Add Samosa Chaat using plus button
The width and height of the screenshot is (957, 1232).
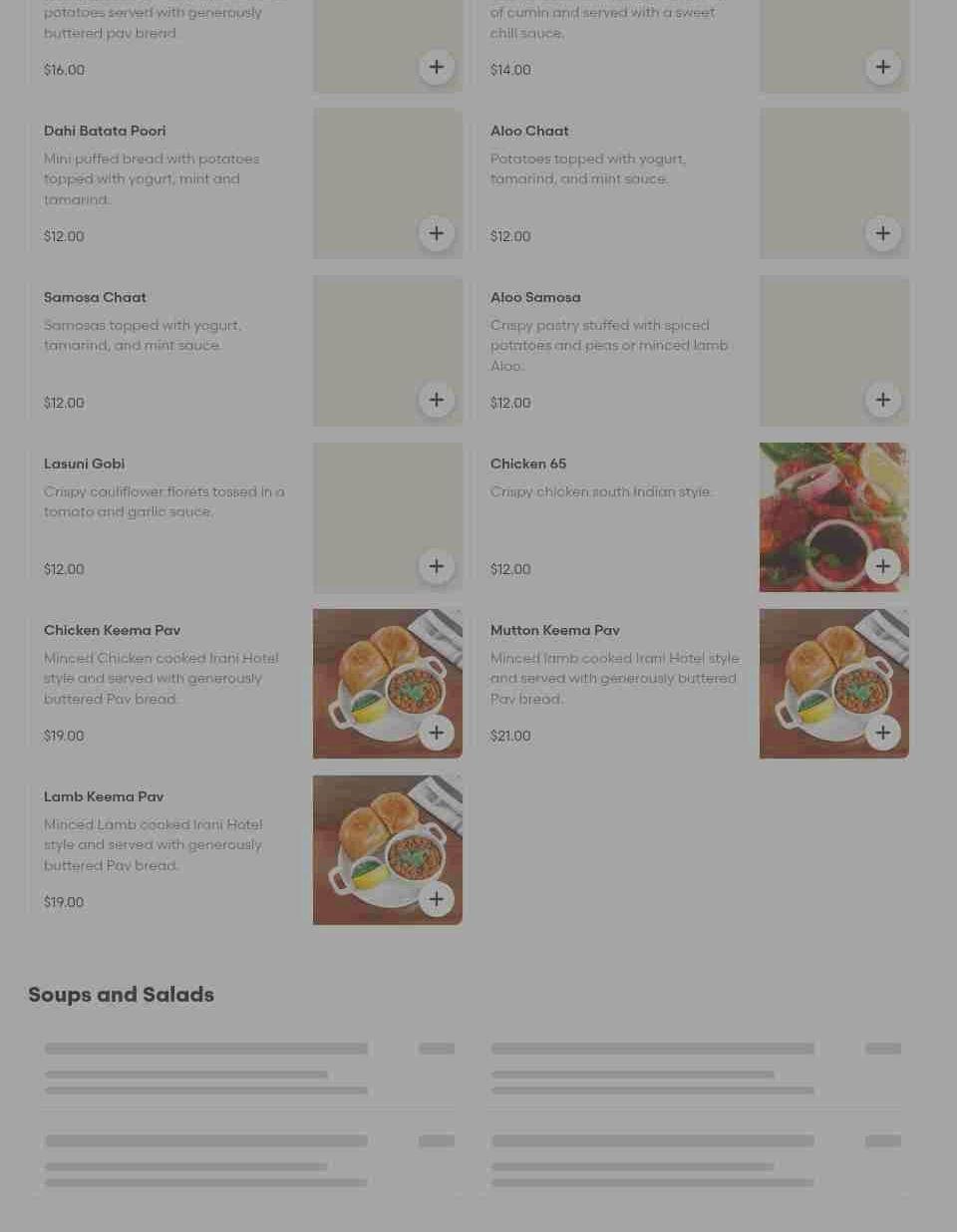point(437,400)
